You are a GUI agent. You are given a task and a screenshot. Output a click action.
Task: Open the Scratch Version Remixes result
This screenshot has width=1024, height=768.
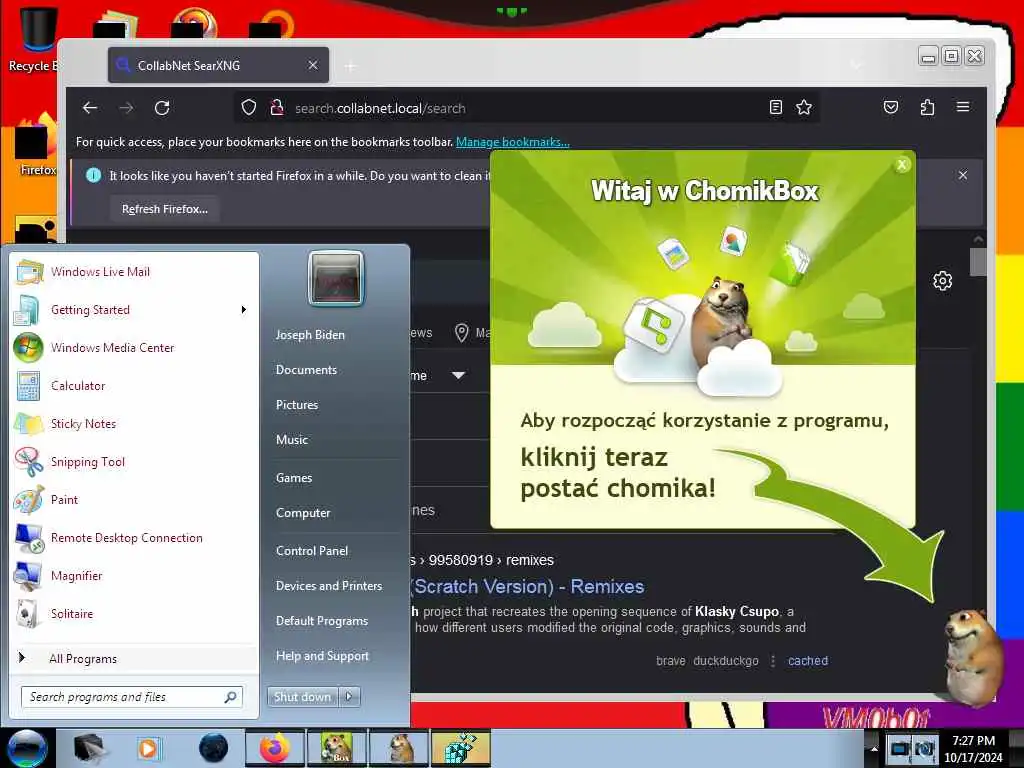click(526, 586)
